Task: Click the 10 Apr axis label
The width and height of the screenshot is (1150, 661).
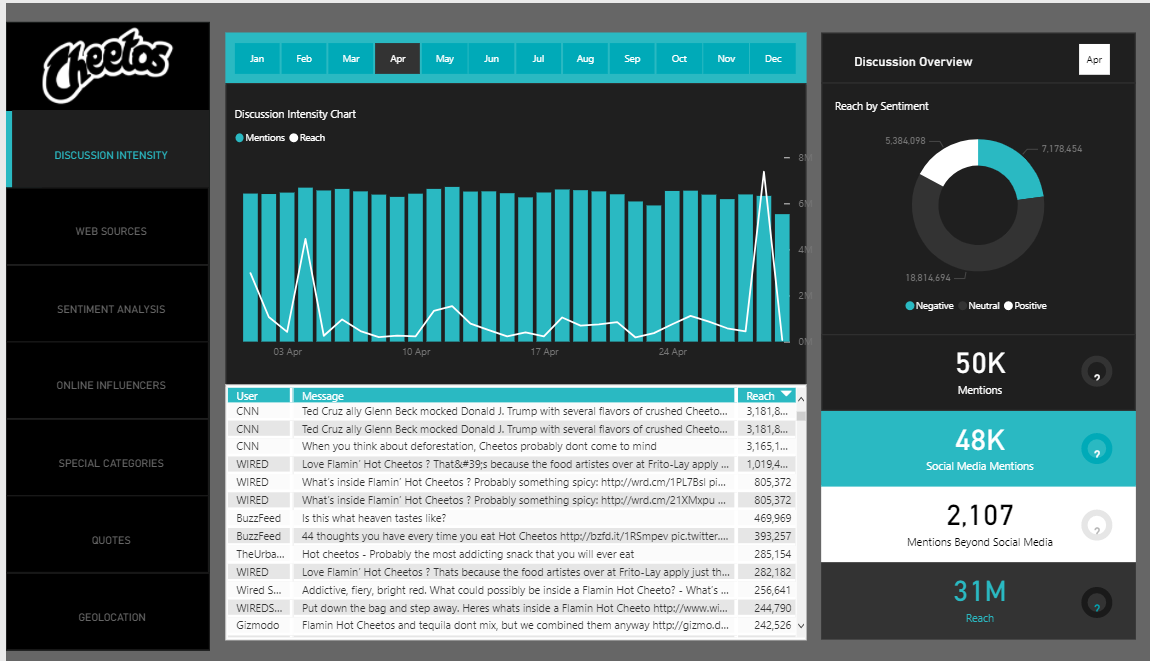Action: [416, 352]
